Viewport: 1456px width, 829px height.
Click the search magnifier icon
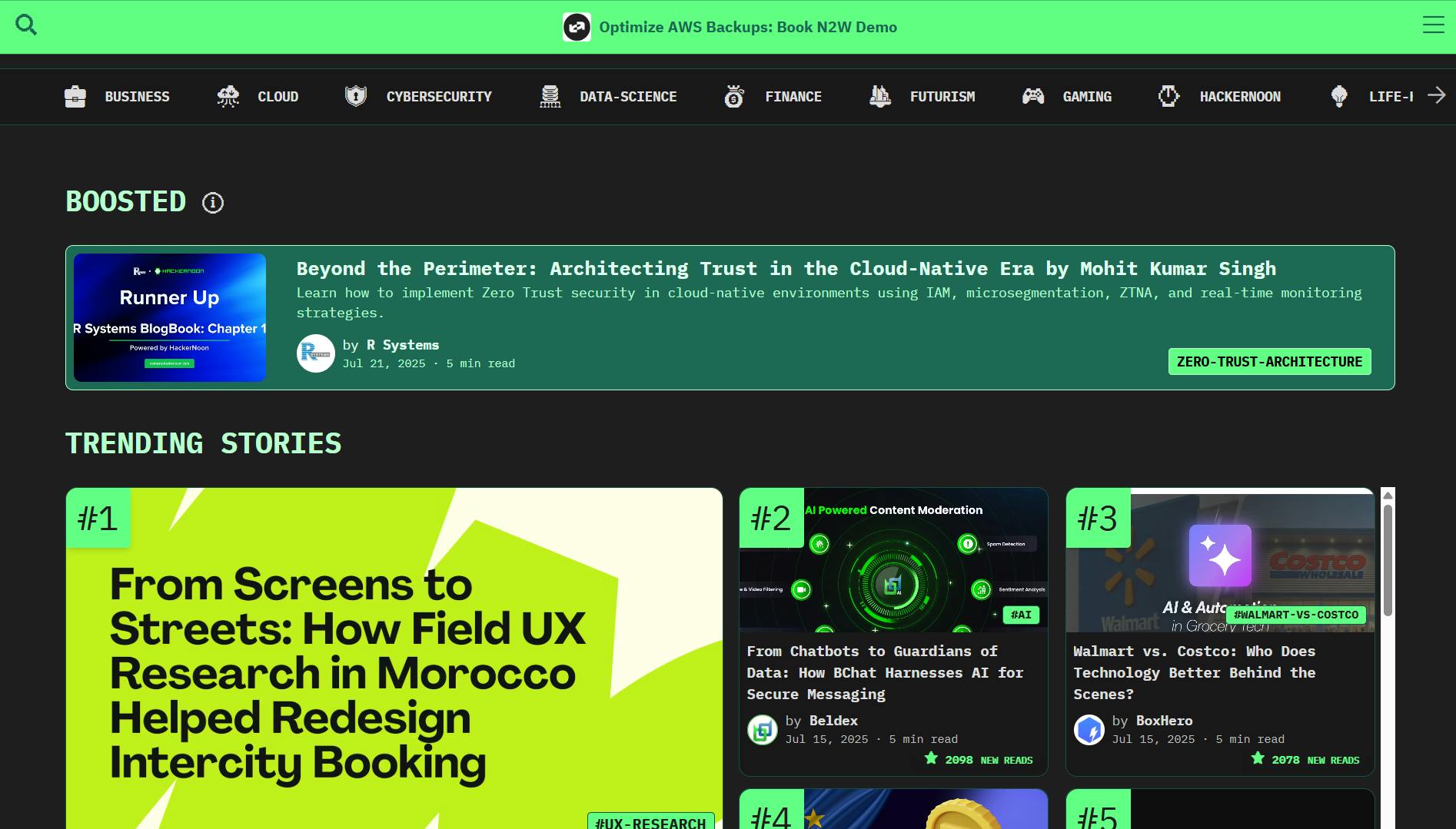pos(26,24)
